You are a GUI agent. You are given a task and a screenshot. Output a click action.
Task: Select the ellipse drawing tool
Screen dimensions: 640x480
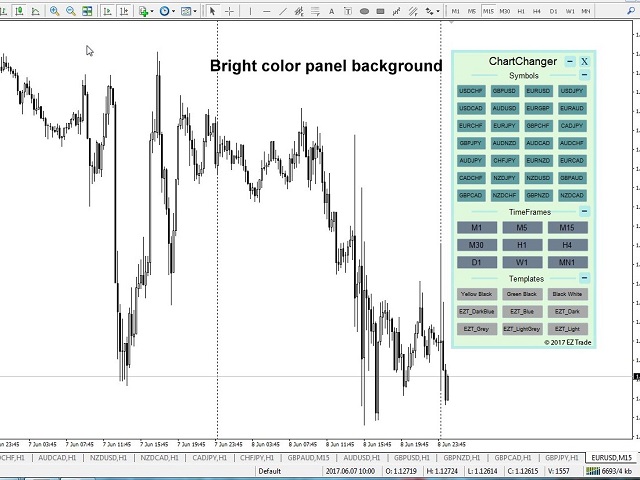pos(364,11)
